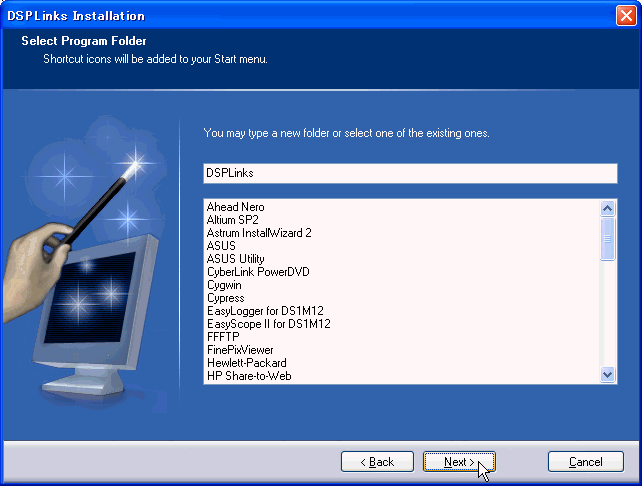Image resolution: width=642 pixels, height=486 pixels.
Task: Click the folder list scroll up arrow
Action: click(x=608, y=208)
